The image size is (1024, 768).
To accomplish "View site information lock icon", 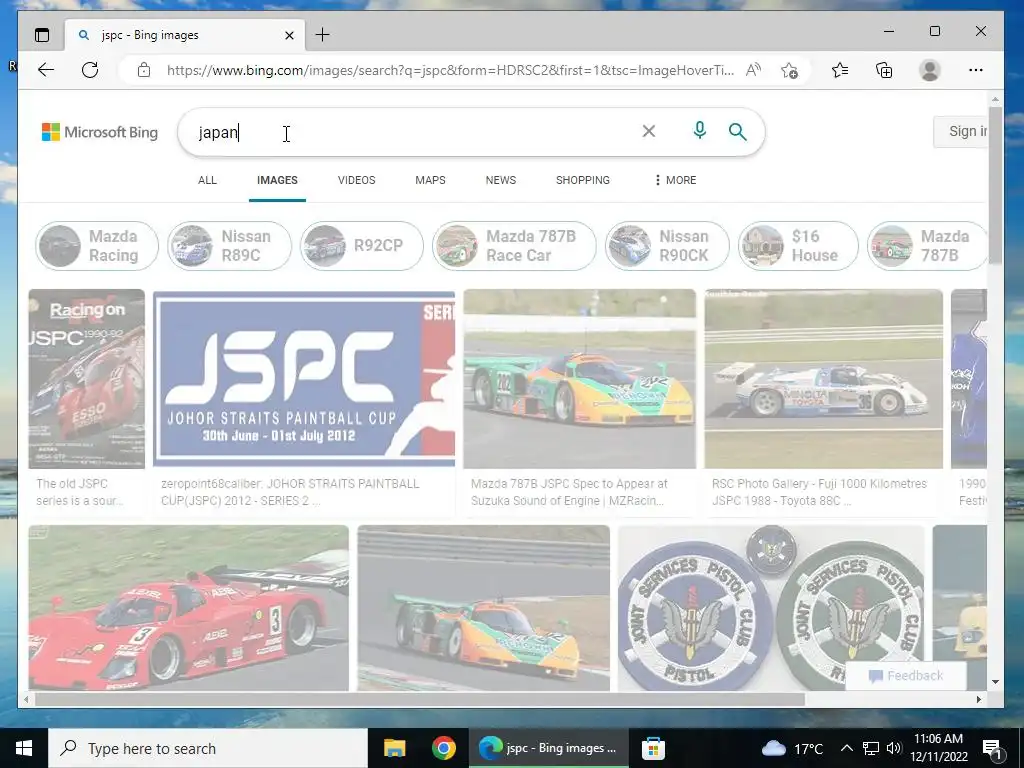I will click(144, 70).
